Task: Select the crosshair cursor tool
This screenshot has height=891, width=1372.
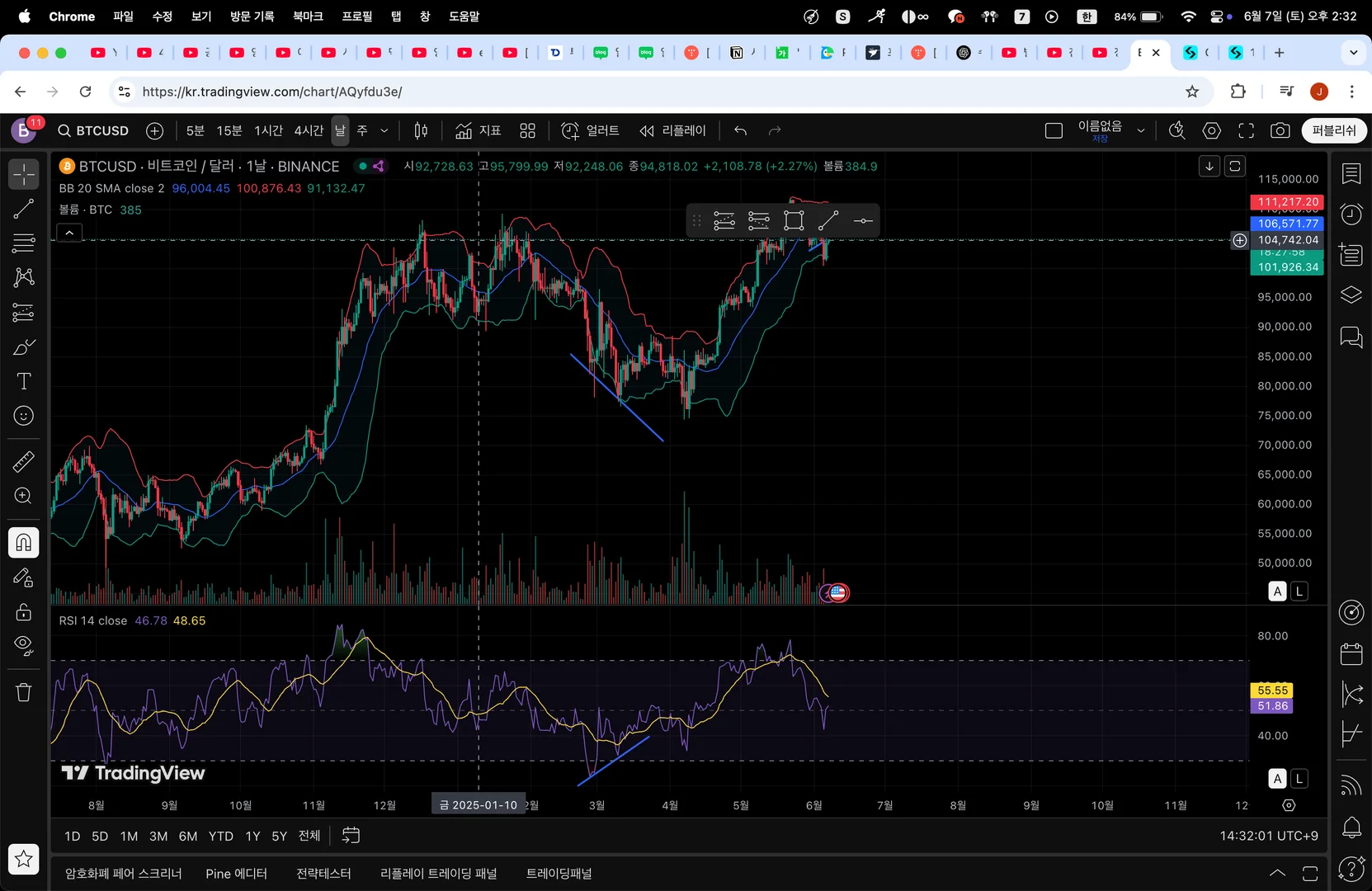Action: coord(24,174)
